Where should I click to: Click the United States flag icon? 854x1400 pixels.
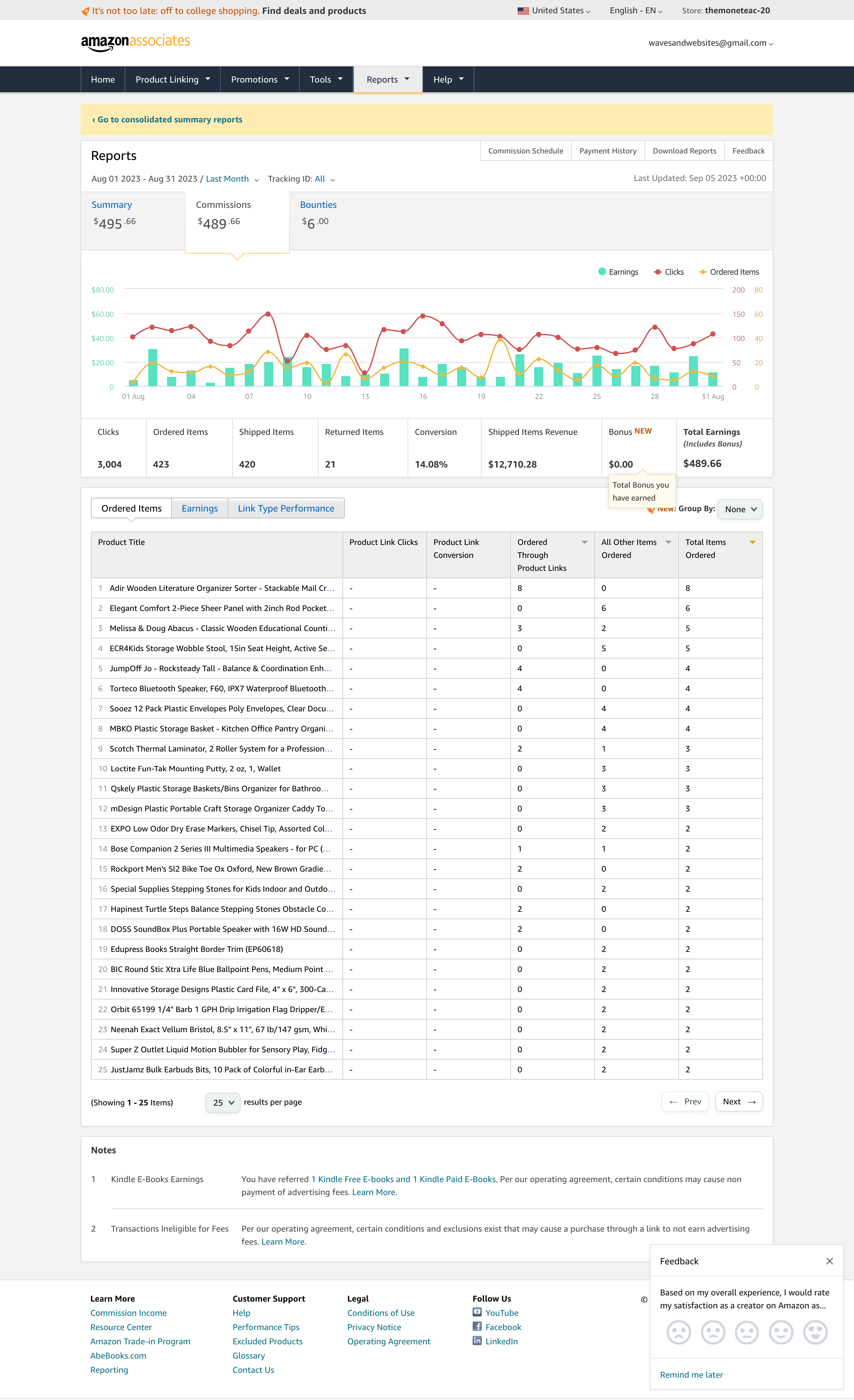click(523, 11)
